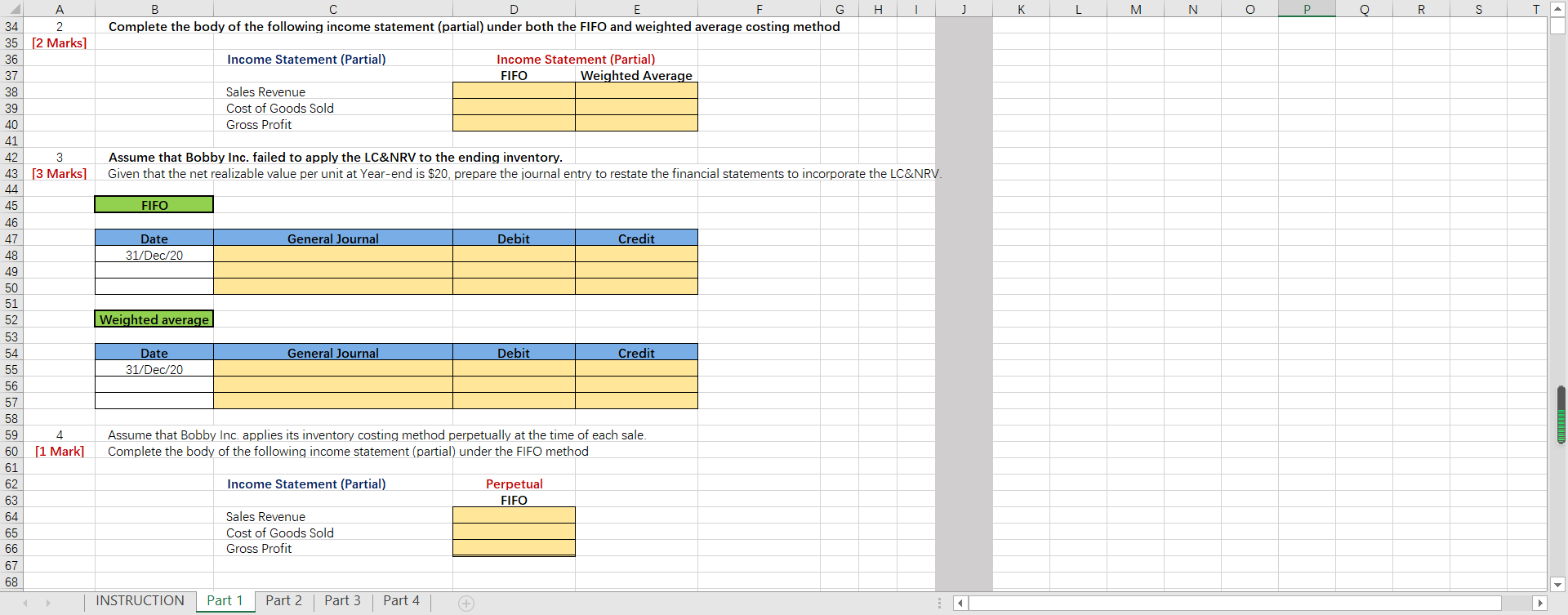1568x615 pixels.
Task: Click Credit cell in row 49
Action: click(636, 270)
